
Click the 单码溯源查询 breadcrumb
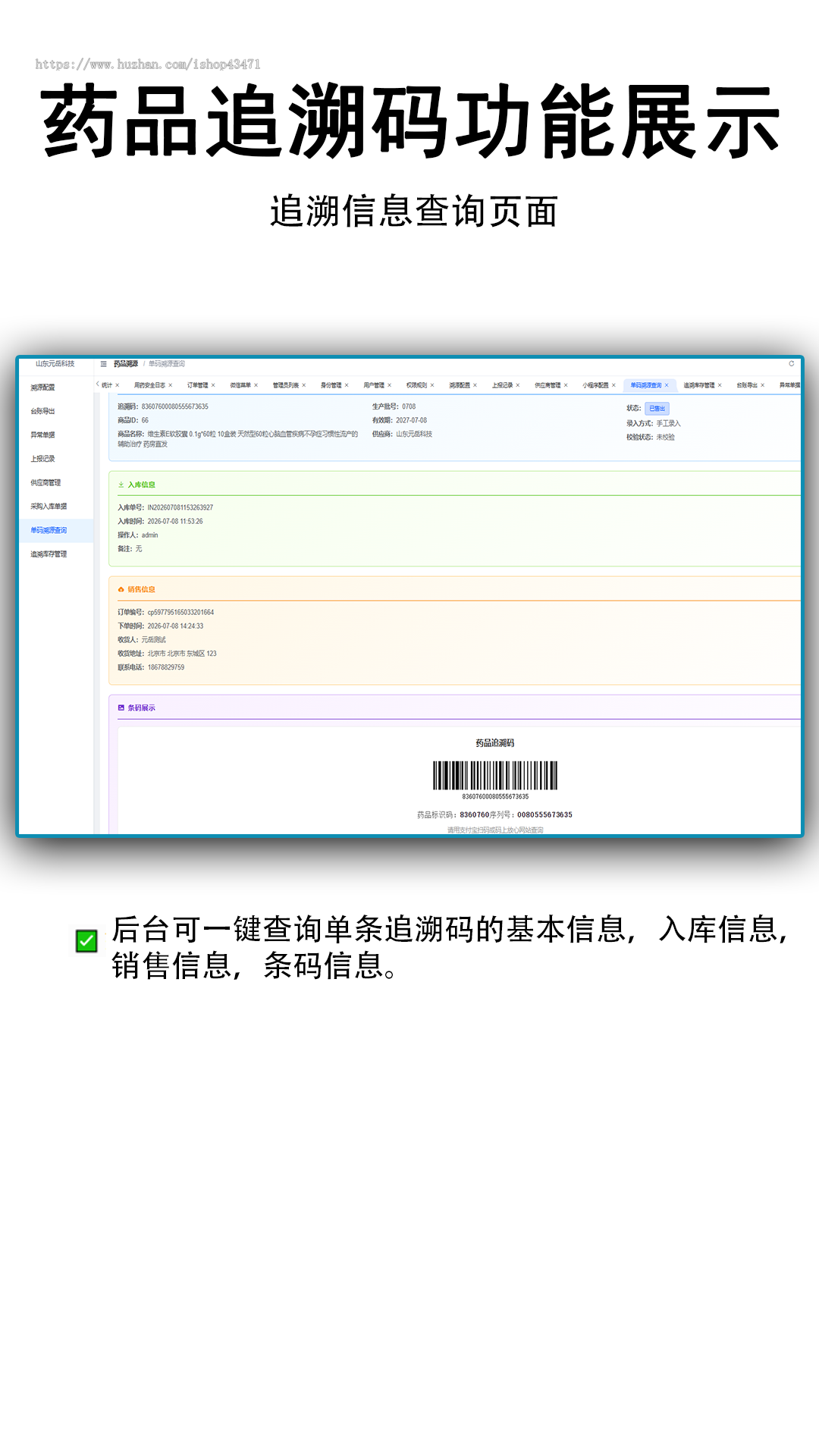tap(167, 364)
